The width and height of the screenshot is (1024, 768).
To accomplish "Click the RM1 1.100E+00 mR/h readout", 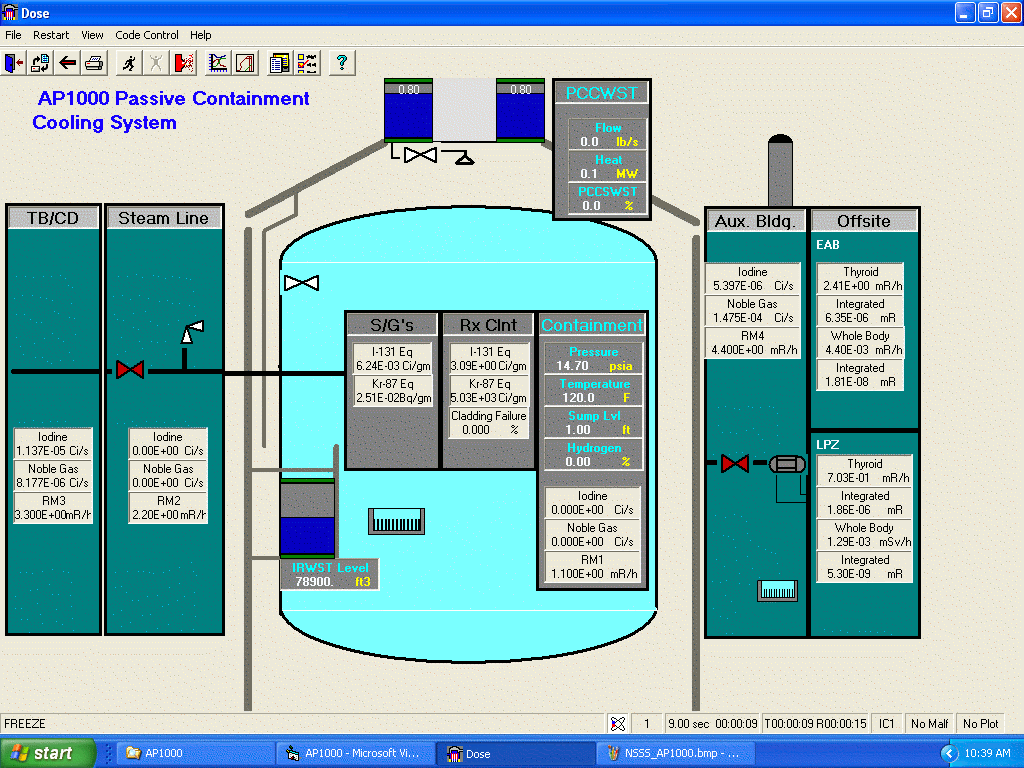I will pyautogui.click(x=592, y=567).
